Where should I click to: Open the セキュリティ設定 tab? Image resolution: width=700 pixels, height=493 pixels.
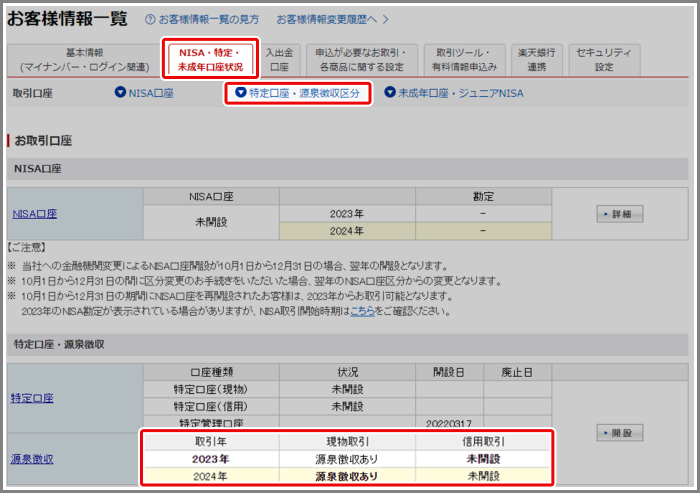coord(604,60)
